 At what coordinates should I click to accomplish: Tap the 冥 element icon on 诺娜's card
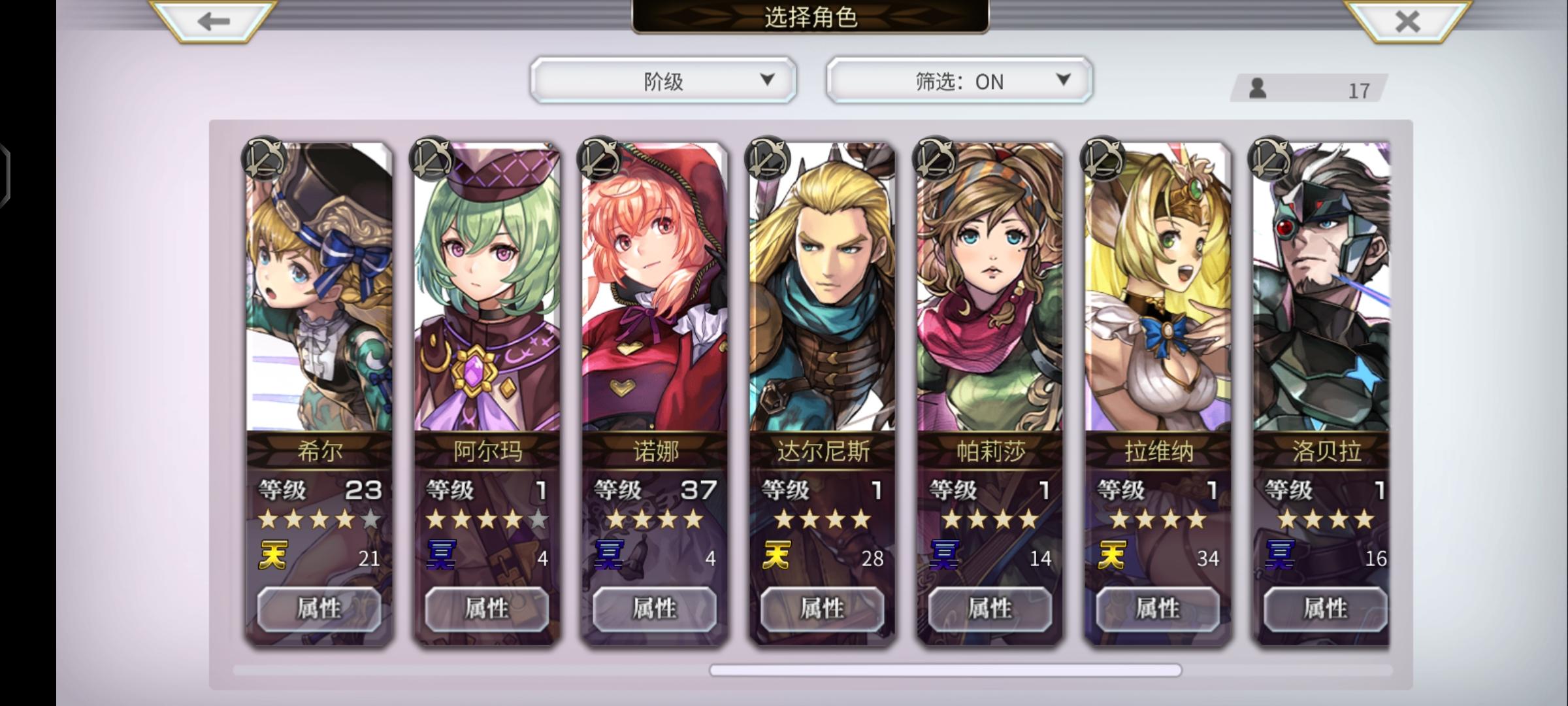click(608, 555)
